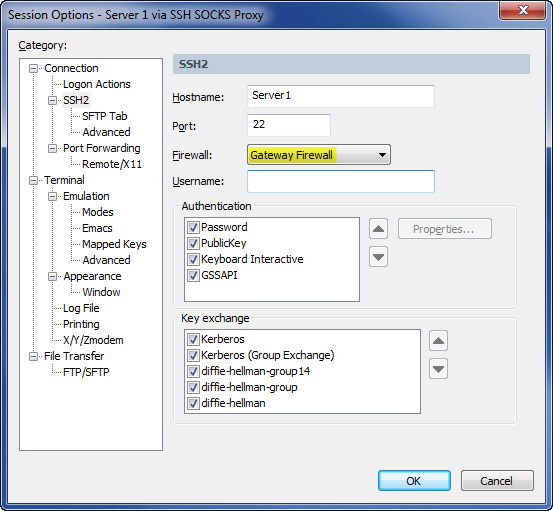The width and height of the screenshot is (553, 511).
Task: Select the Connection category
Action: point(71,68)
